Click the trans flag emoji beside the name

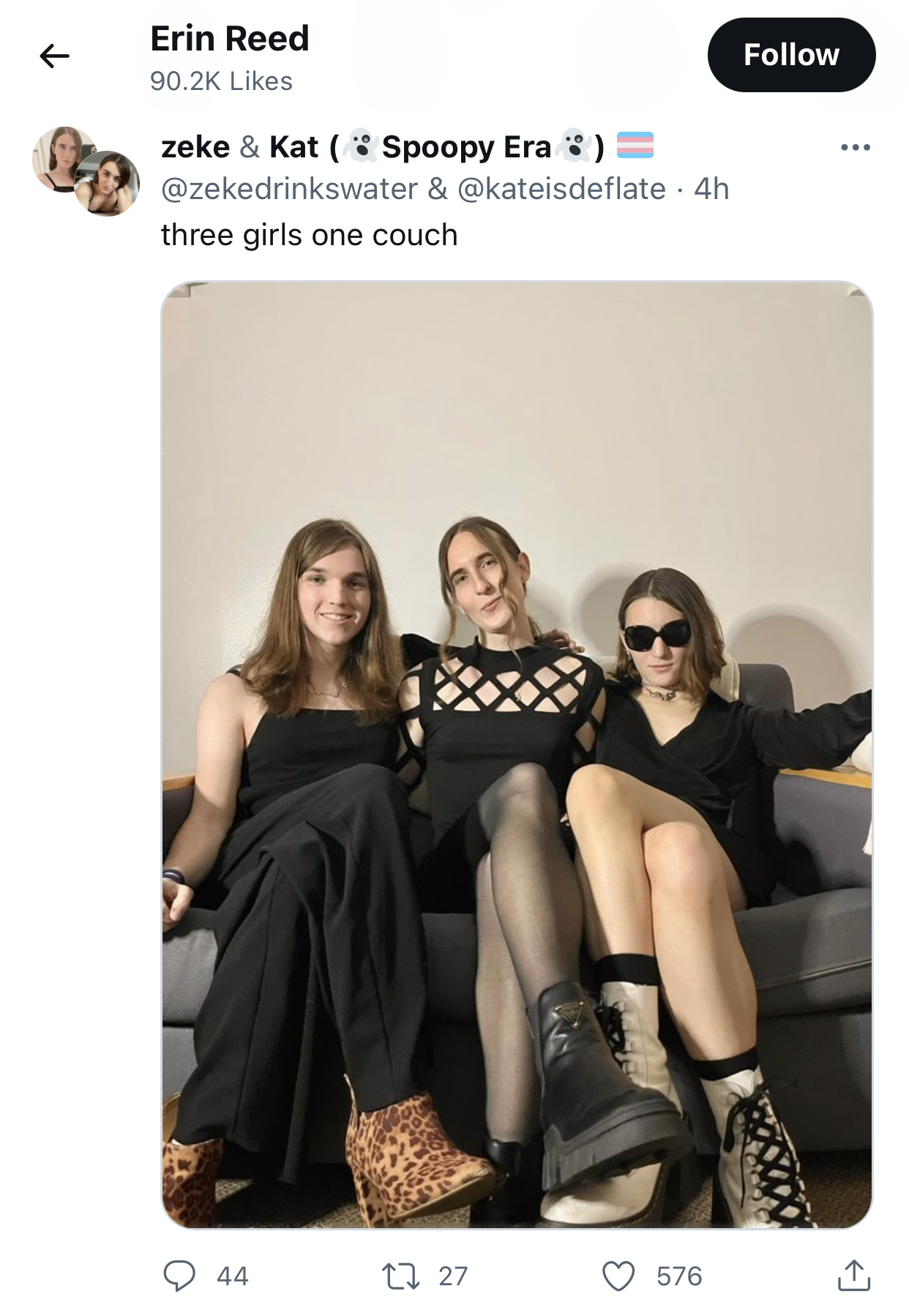[635, 146]
